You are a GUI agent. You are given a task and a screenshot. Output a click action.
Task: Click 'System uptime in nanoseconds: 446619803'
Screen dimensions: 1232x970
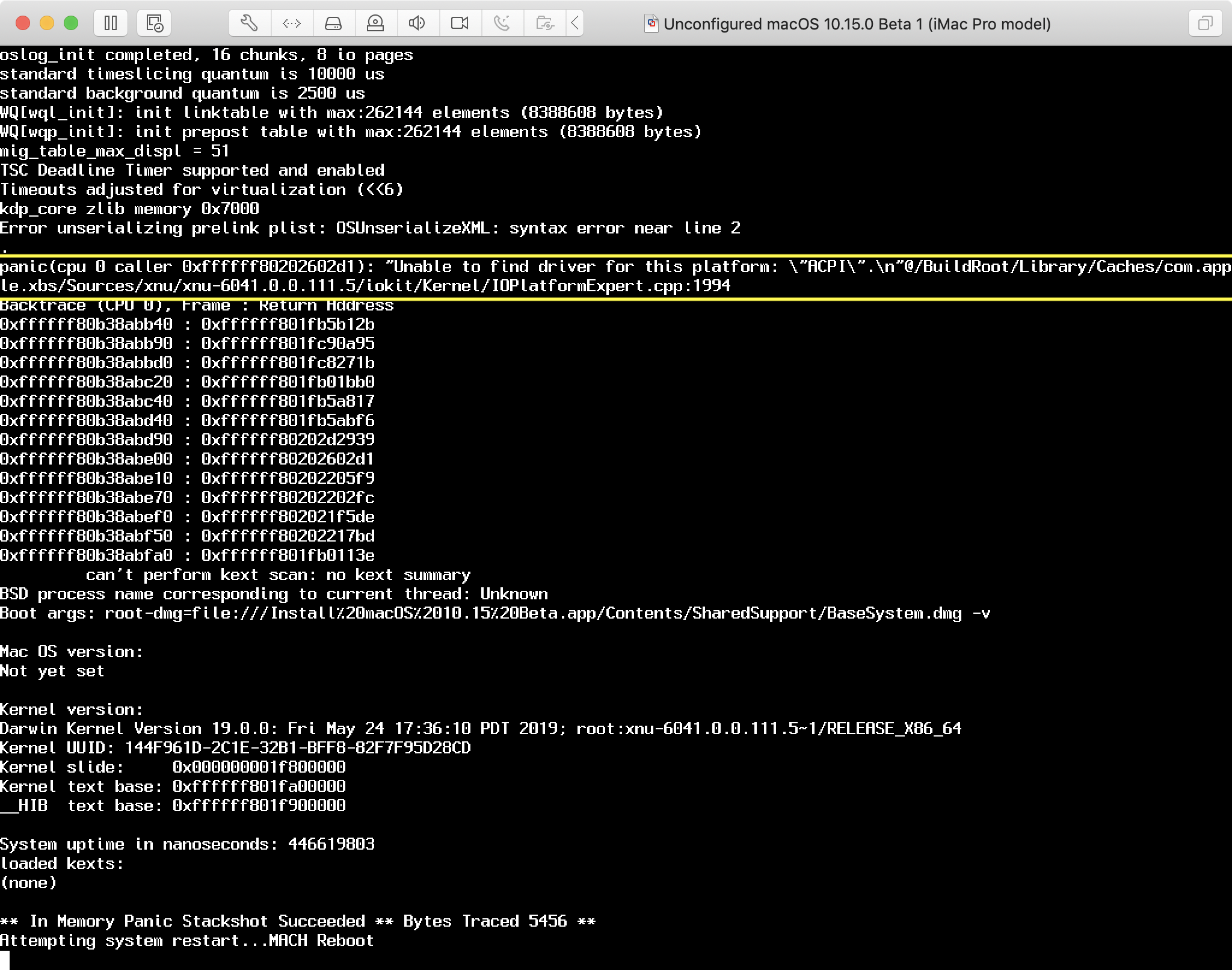click(x=187, y=844)
